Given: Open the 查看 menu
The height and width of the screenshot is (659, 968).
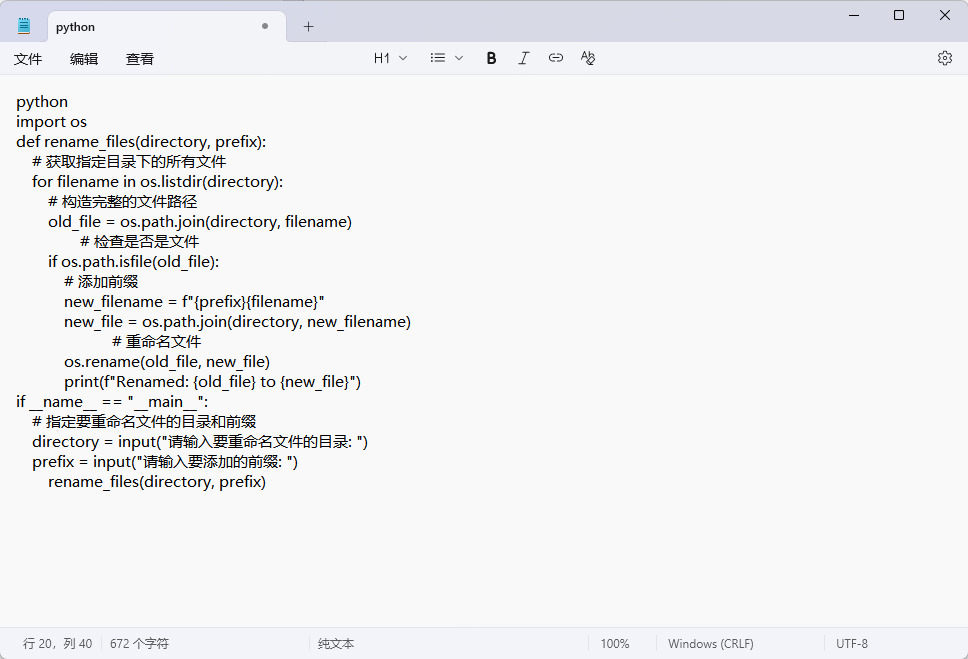Looking at the screenshot, I should coord(140,59).
